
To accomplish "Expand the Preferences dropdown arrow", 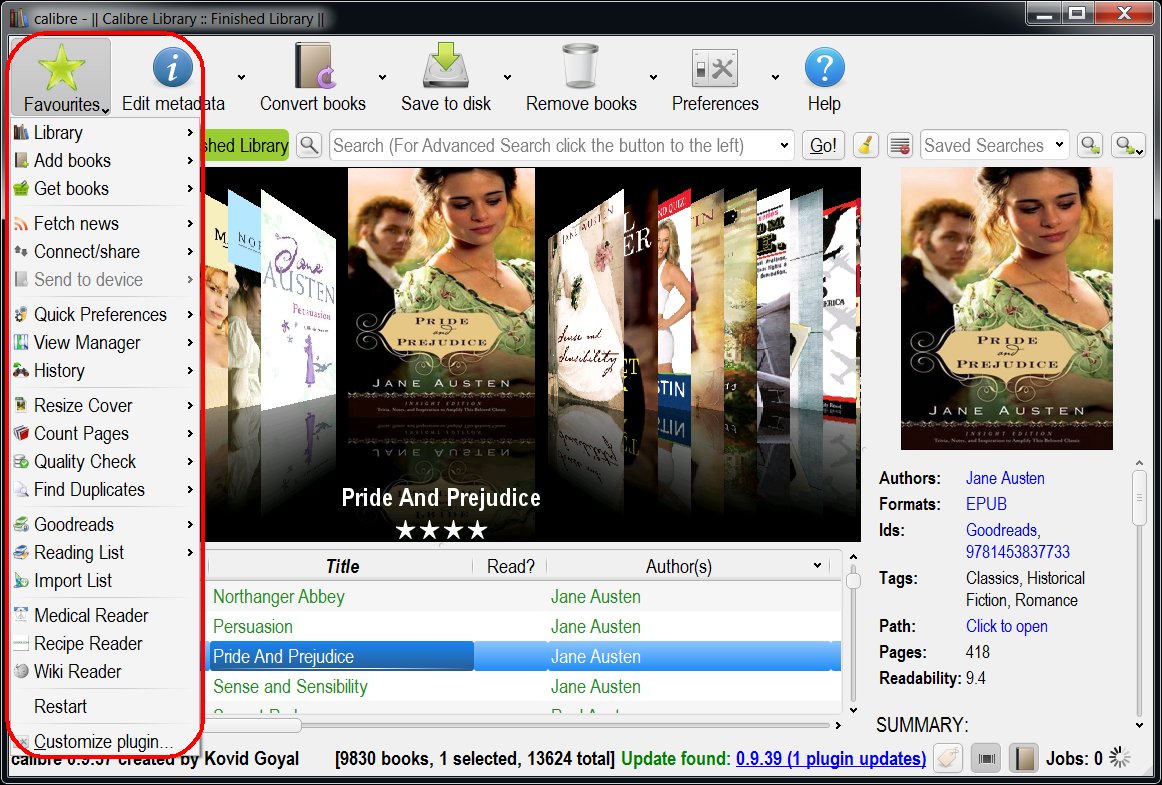I will pos(775,77).
